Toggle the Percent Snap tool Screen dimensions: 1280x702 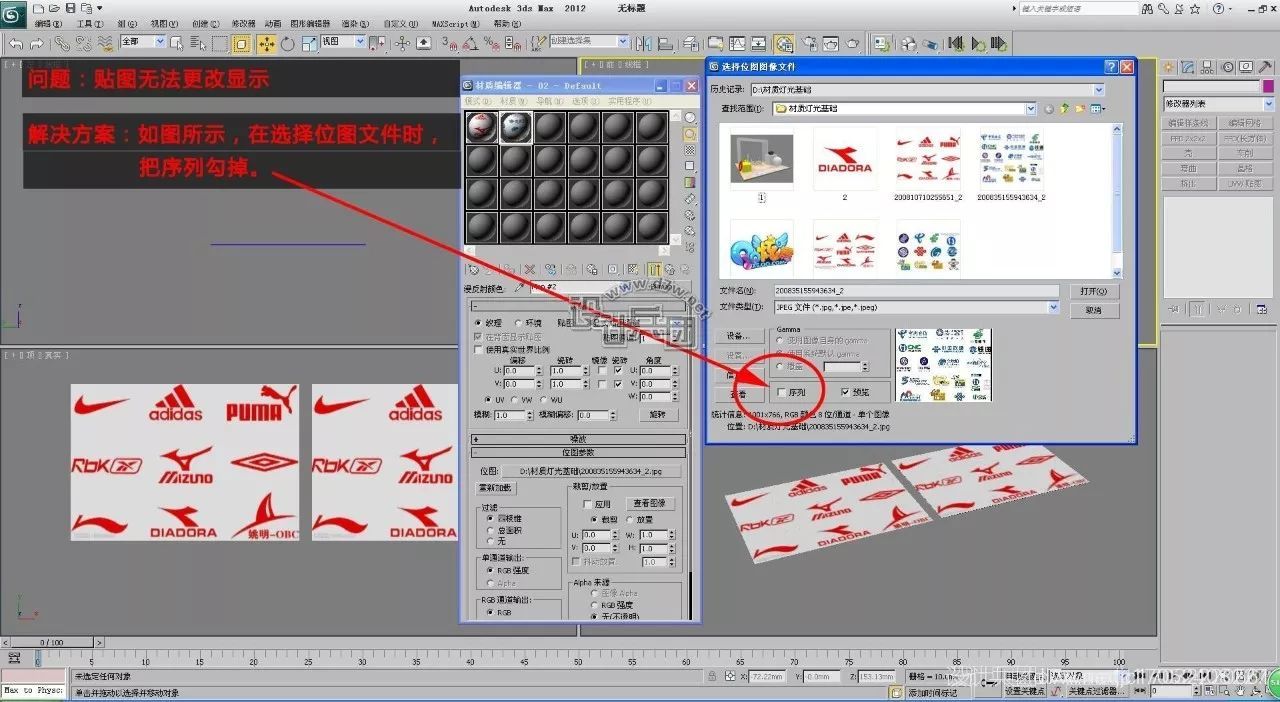[x=491, y=43]
